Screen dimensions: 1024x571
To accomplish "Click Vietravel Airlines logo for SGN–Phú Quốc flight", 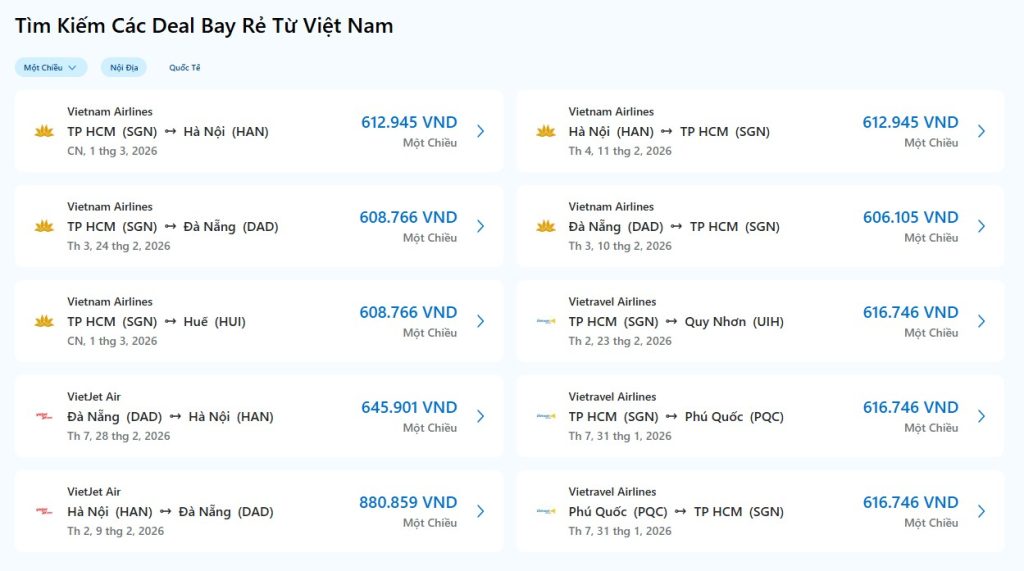I will [x=545, y=416].
